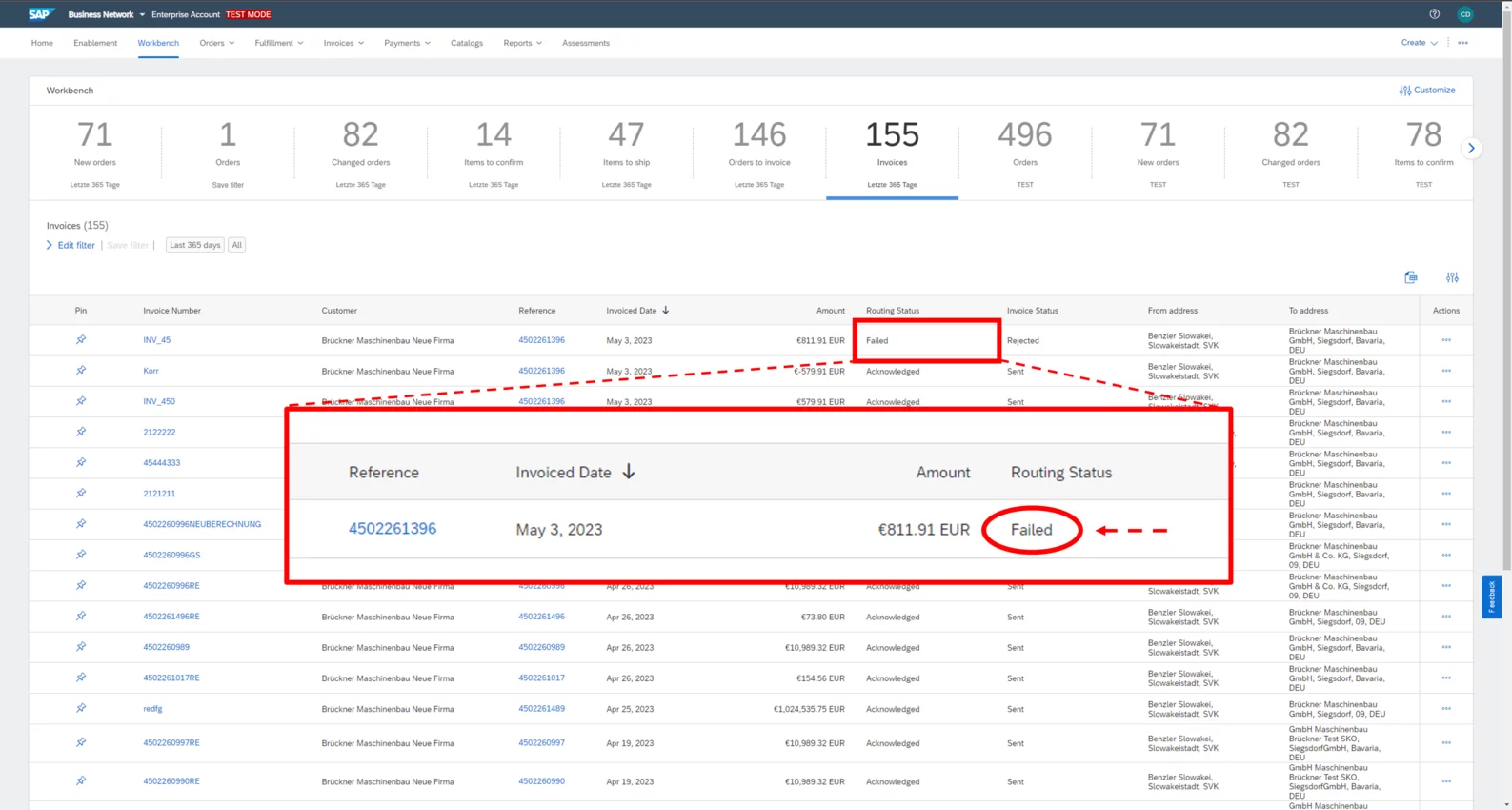Open the Payments menu dropdown

click(407, 43)
